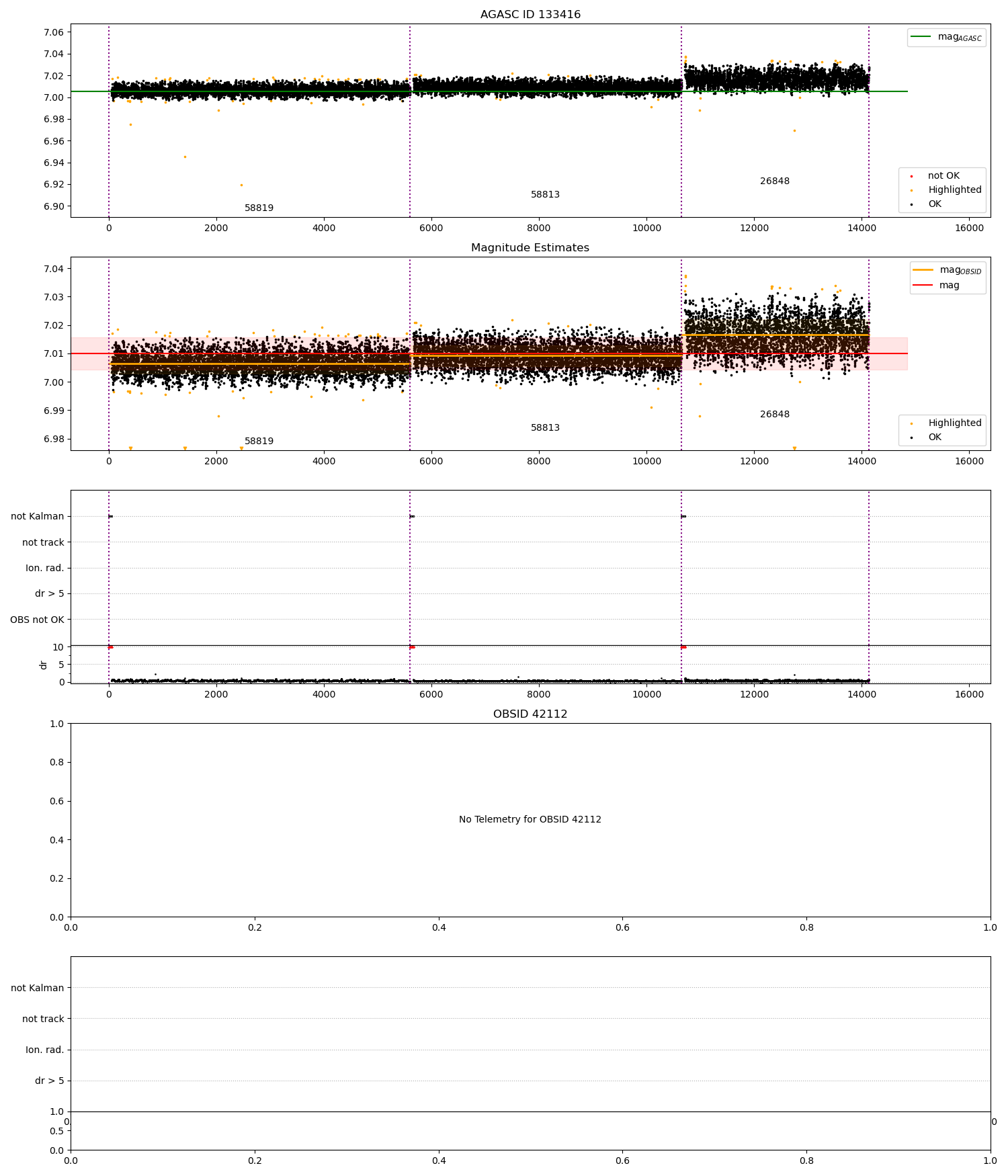Click the 'Magnitude Estimates' plot title
The width and height of the screenshot is (1008, 1176).
(x=530, y=248)
